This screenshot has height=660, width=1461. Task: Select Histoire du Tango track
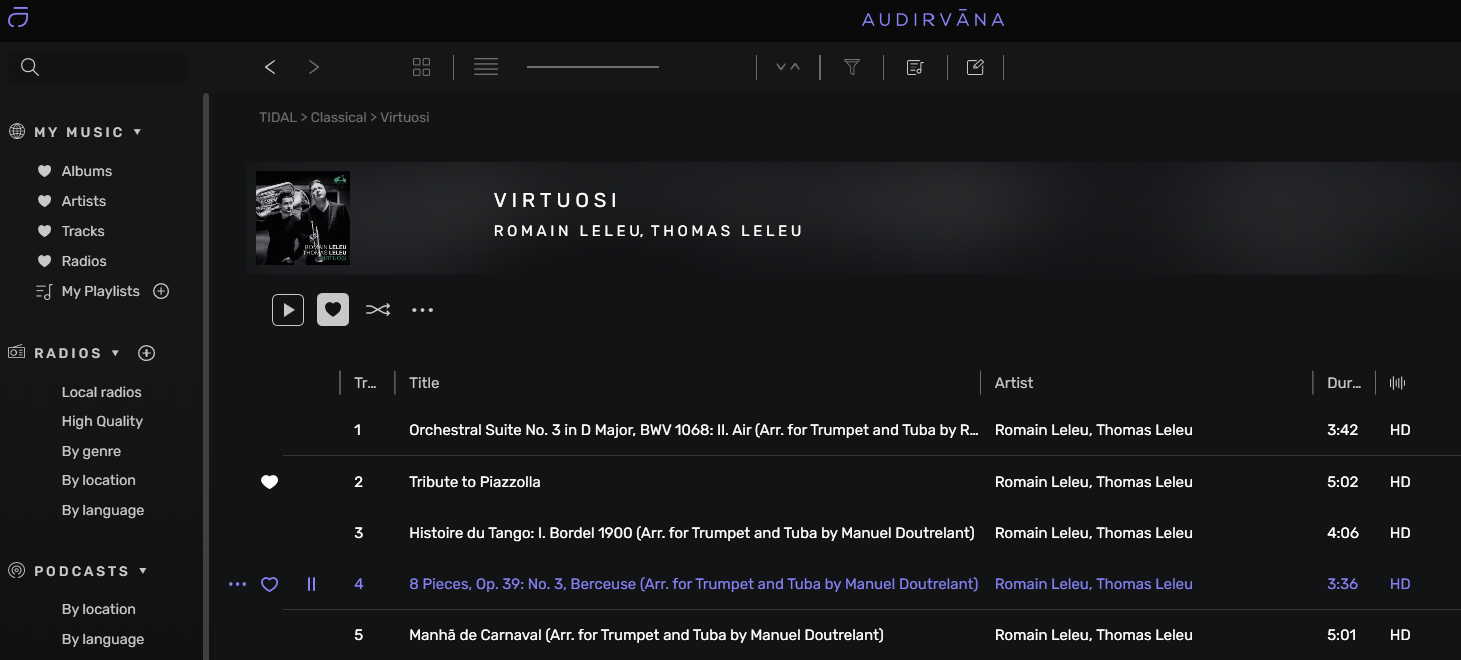(x=692, y=533)
